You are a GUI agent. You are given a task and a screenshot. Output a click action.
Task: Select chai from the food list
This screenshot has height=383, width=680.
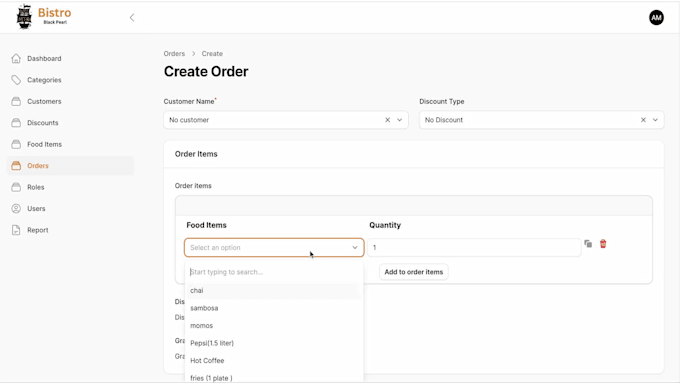[274, 291]
